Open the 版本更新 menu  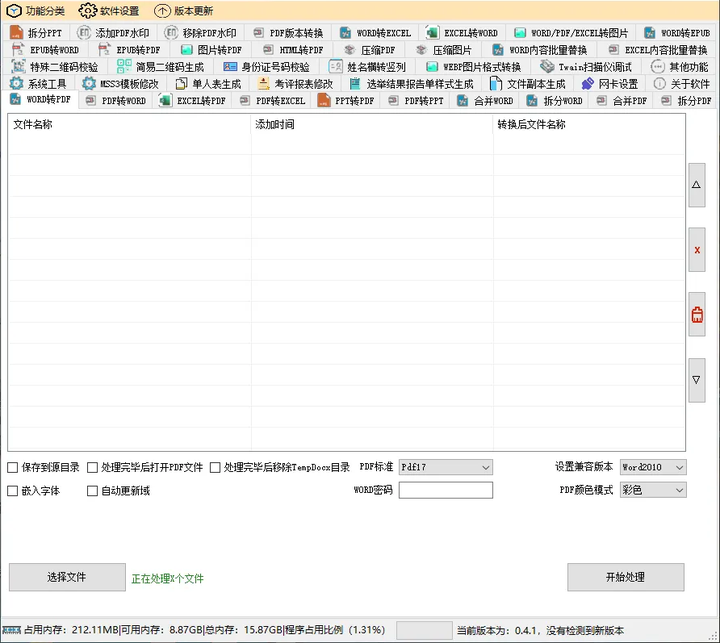tap(183, 11)
